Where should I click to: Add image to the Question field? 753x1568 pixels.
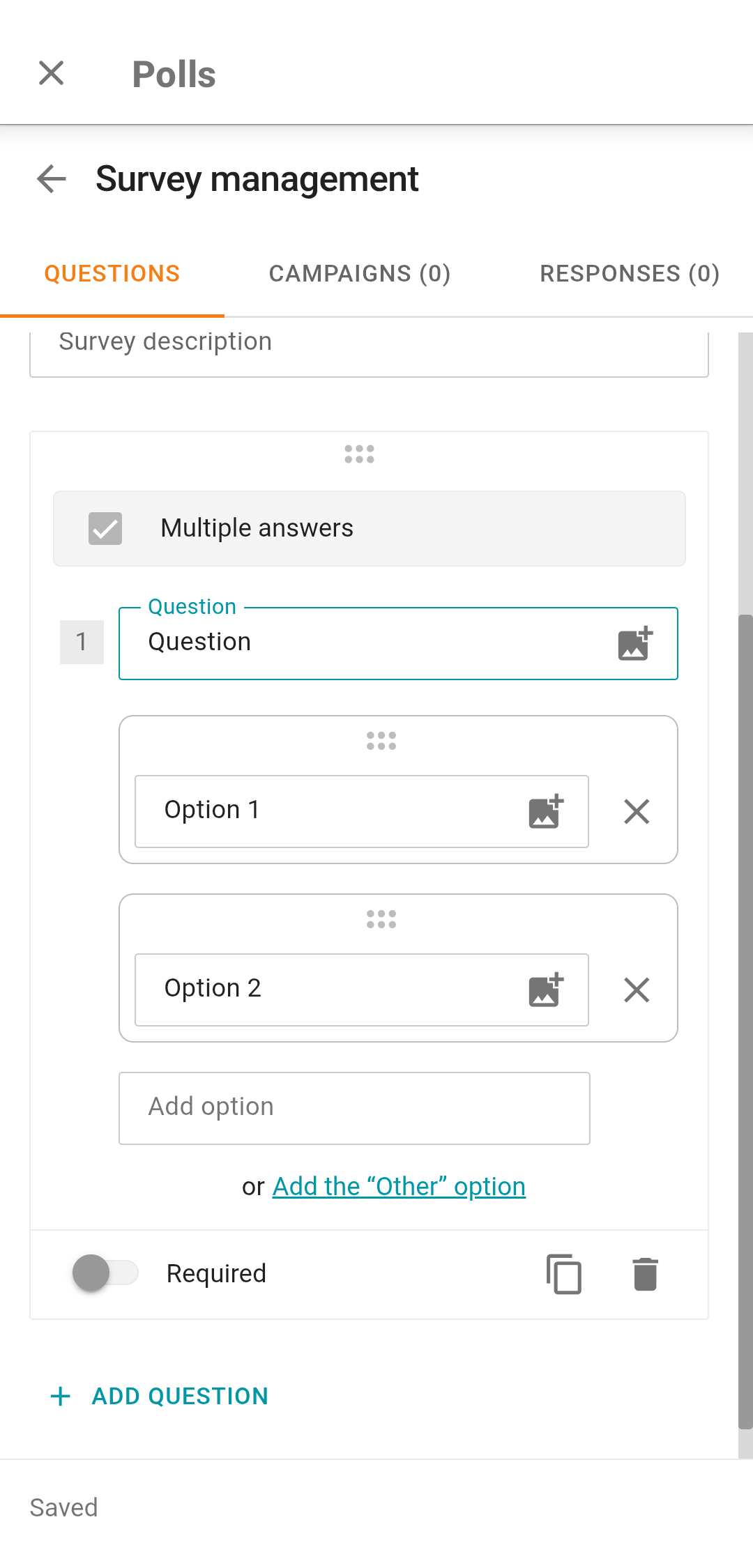coord(634,643)
